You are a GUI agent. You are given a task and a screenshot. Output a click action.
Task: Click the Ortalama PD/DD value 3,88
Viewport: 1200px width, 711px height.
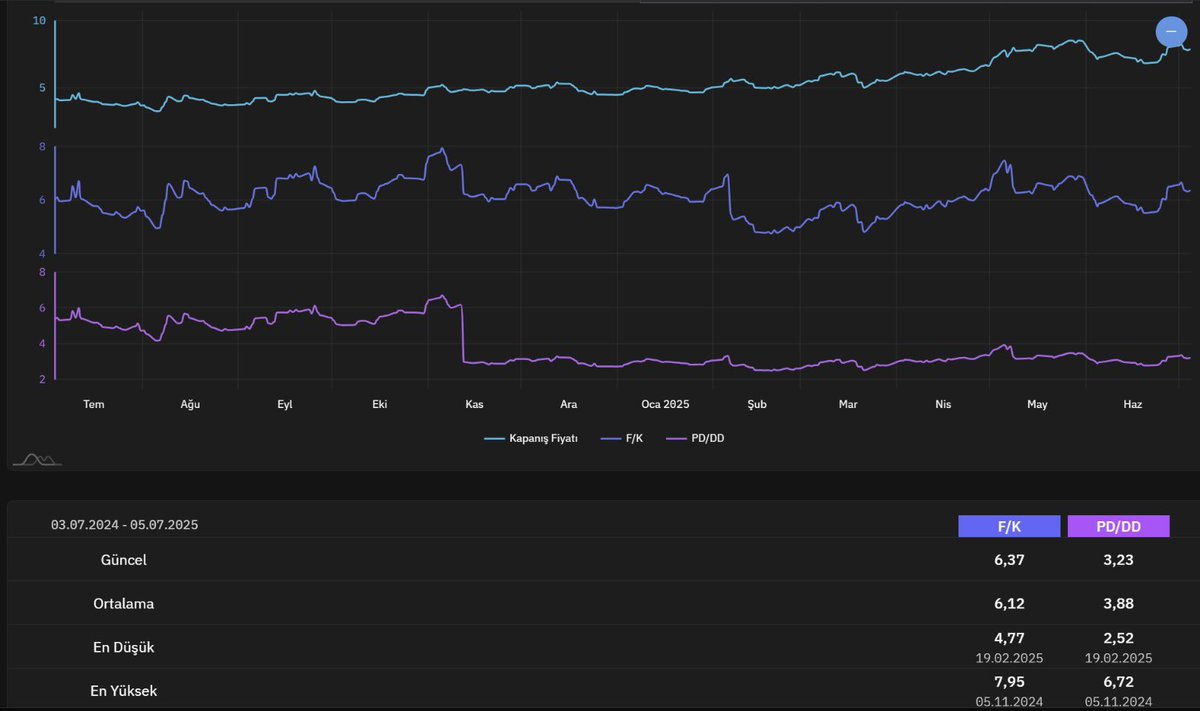[x=1118, y=604]
